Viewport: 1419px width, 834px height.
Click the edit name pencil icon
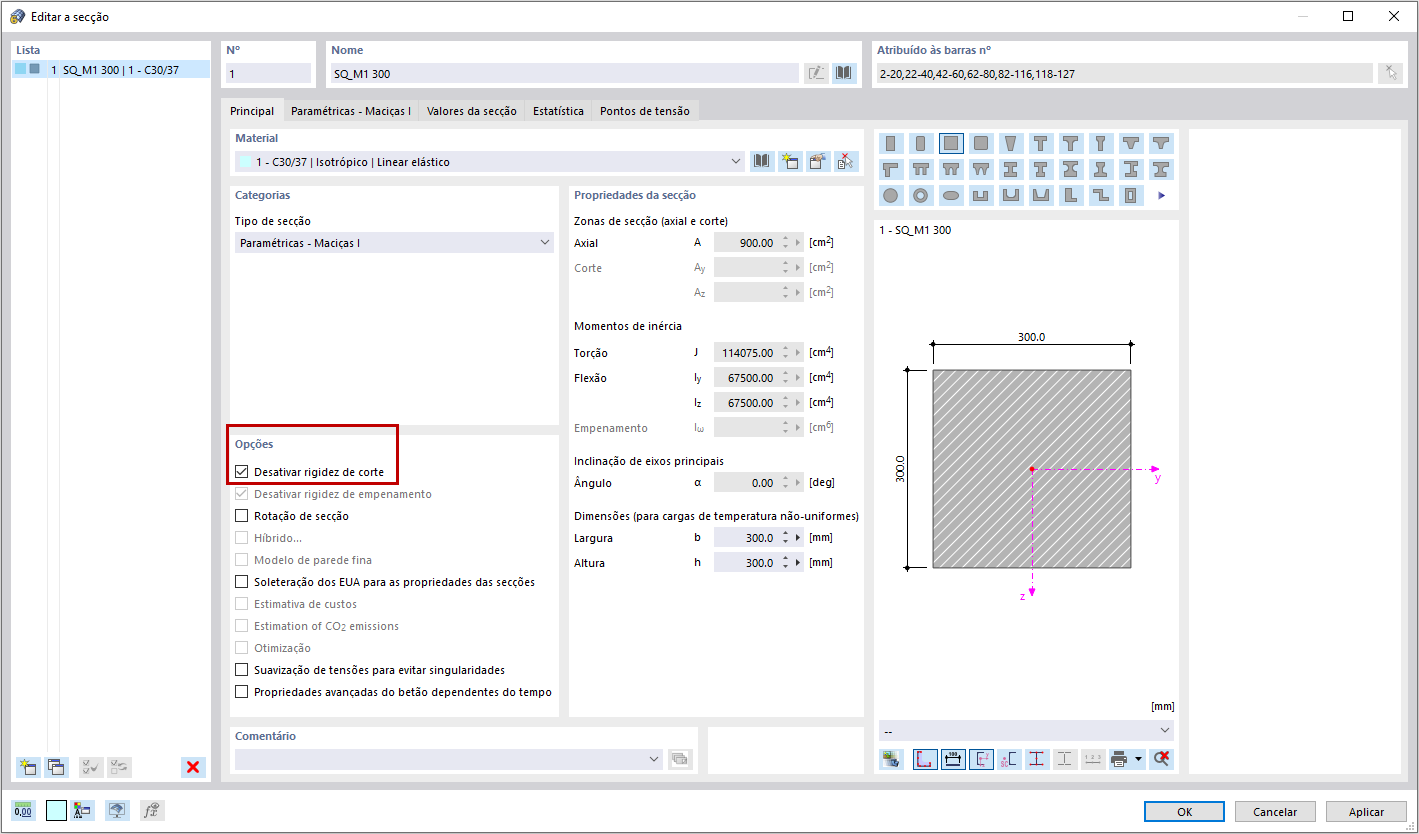pyautogui.click(x=816, y=73)
